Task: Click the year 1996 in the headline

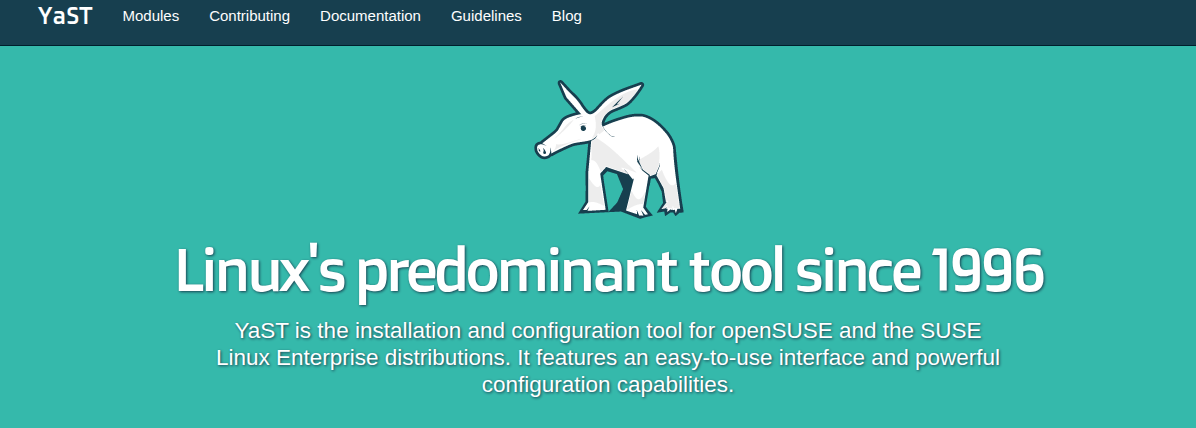Action: [986, 270]
